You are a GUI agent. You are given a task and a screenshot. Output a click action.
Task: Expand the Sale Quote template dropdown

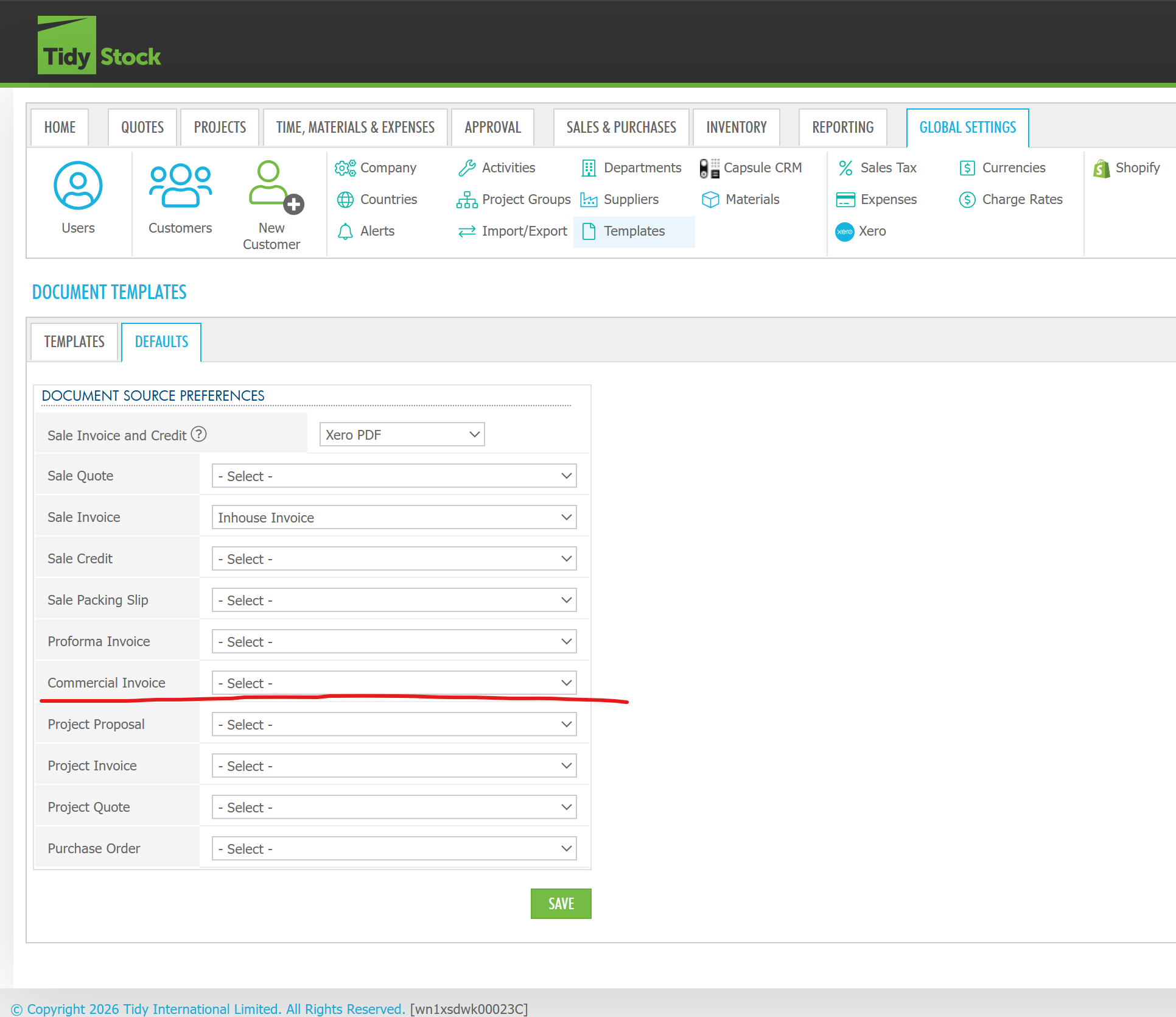tap(394, 476)
